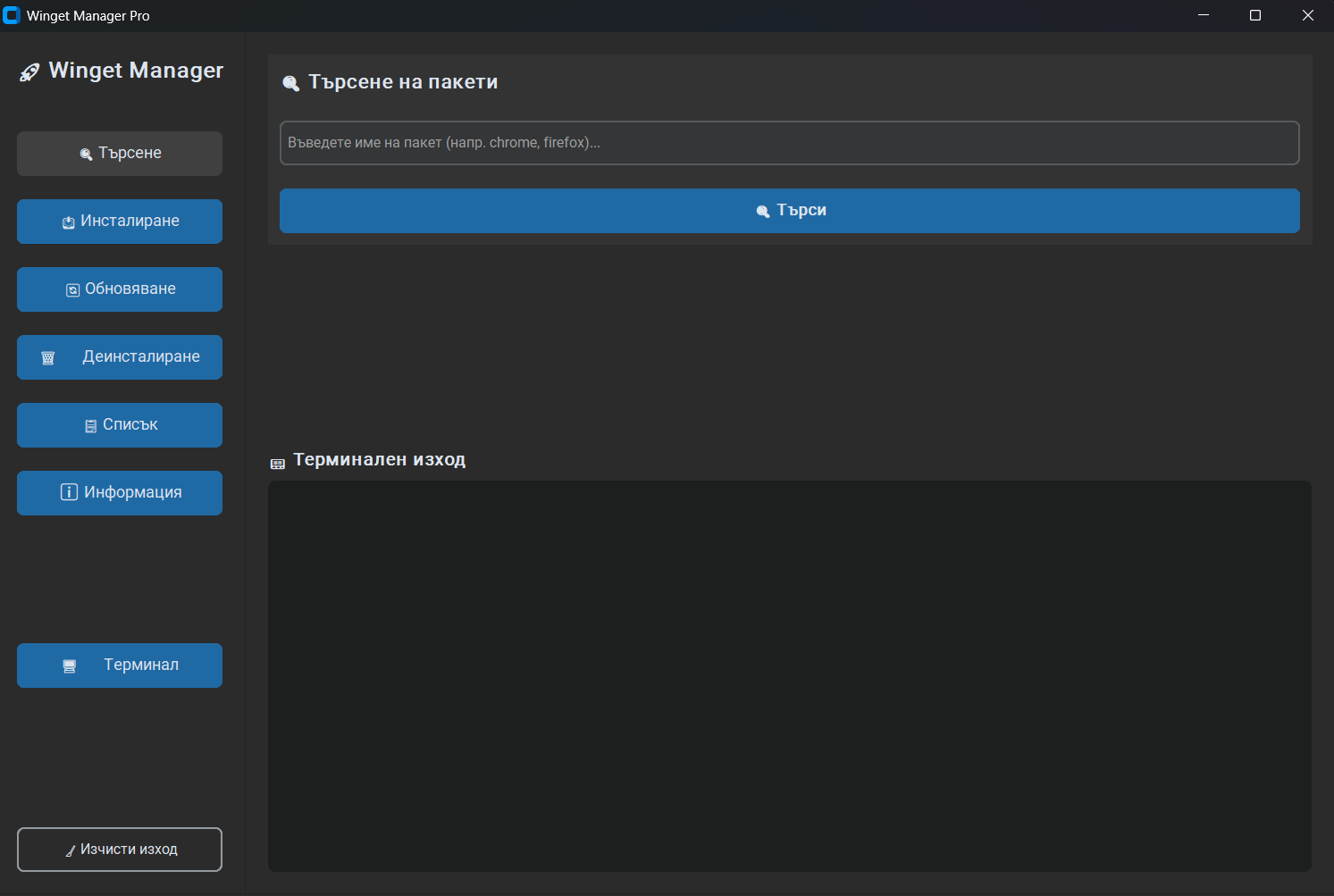Click the keyboard icon beside Терминален изход
The image size is (1334, 896).
(278, 464)
